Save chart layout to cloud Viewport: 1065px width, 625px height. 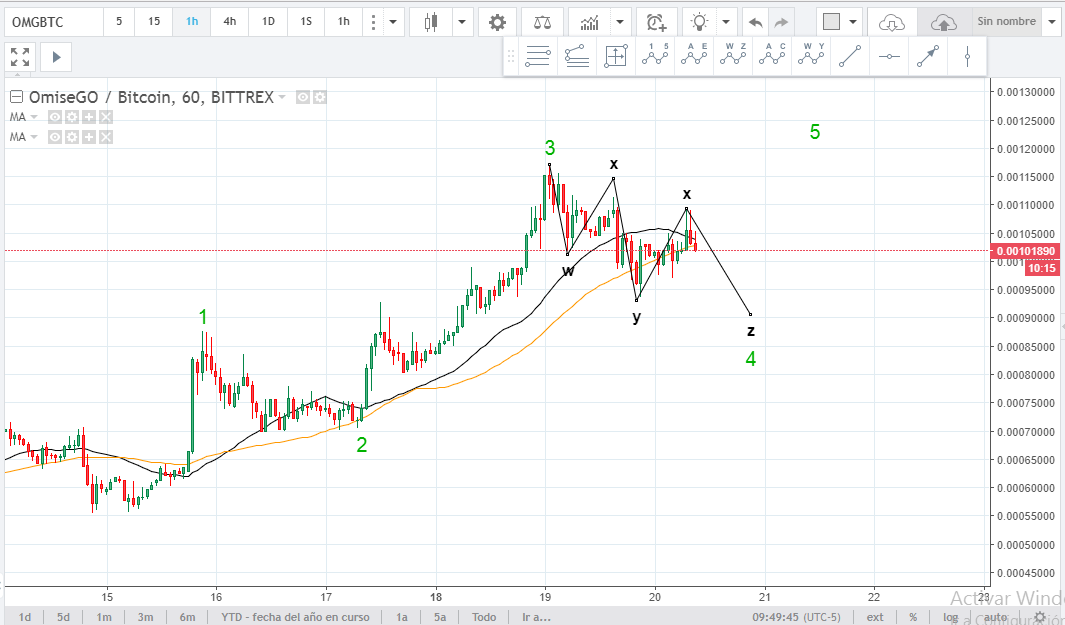click(943, 22)
